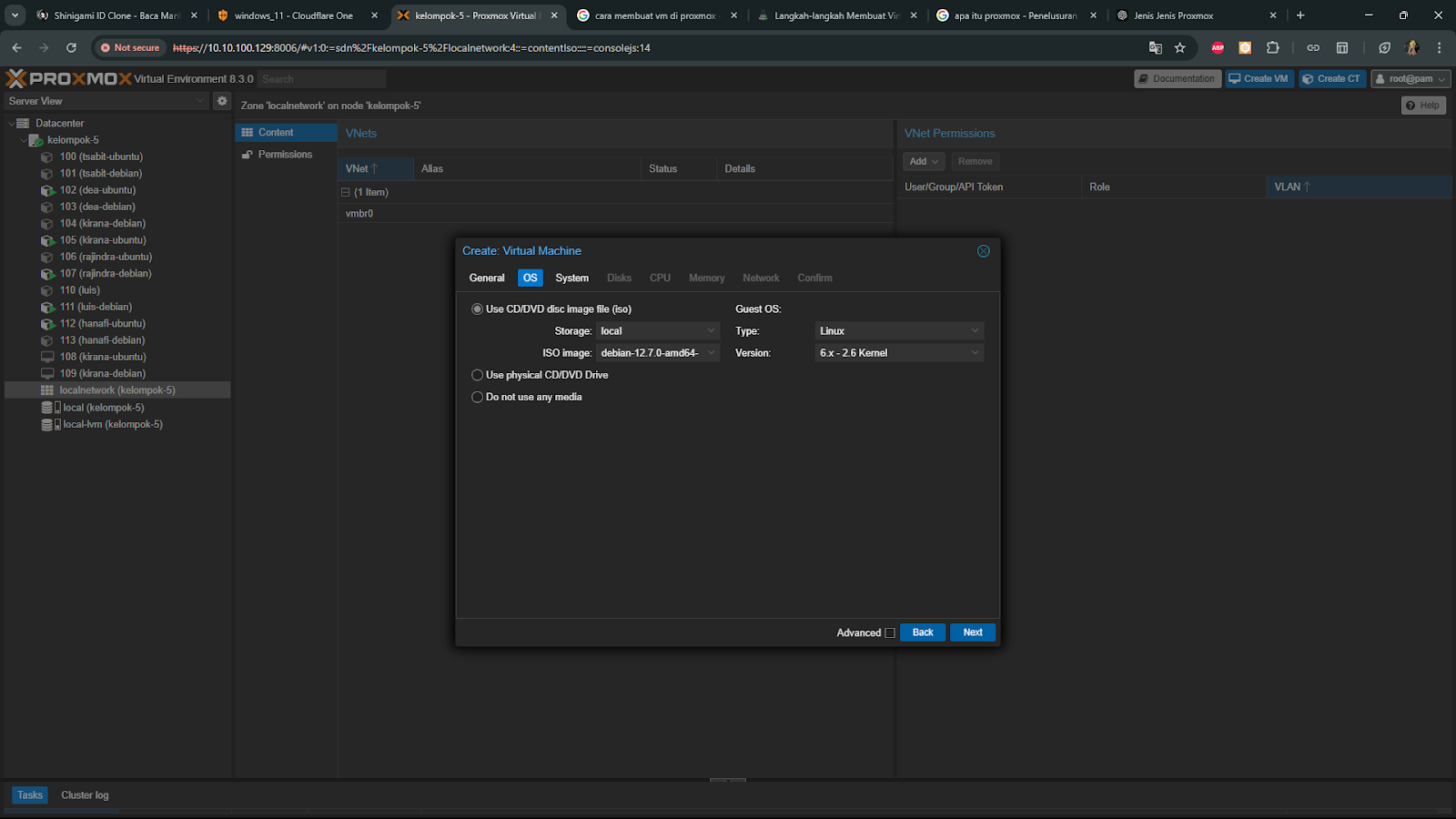Go back to previous browser page
Image resolution: width=1456 pixels, height=819 pixels.
pyautogui.click(x=16, y=47)
